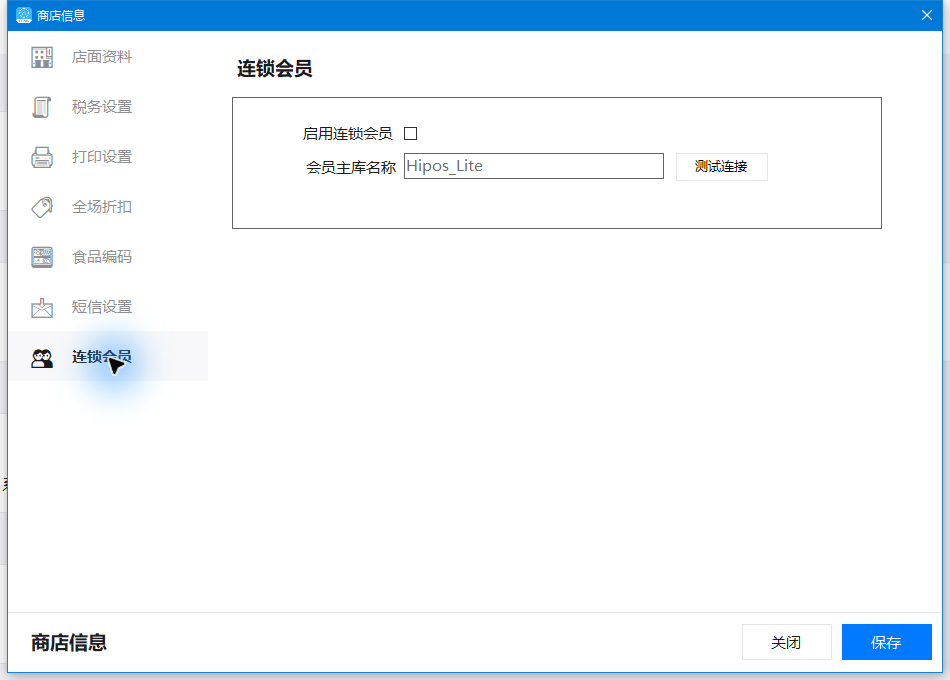Click the 短信设置 envelope icon
This screenshot has width=950, height=680.
tap(42, 307)
